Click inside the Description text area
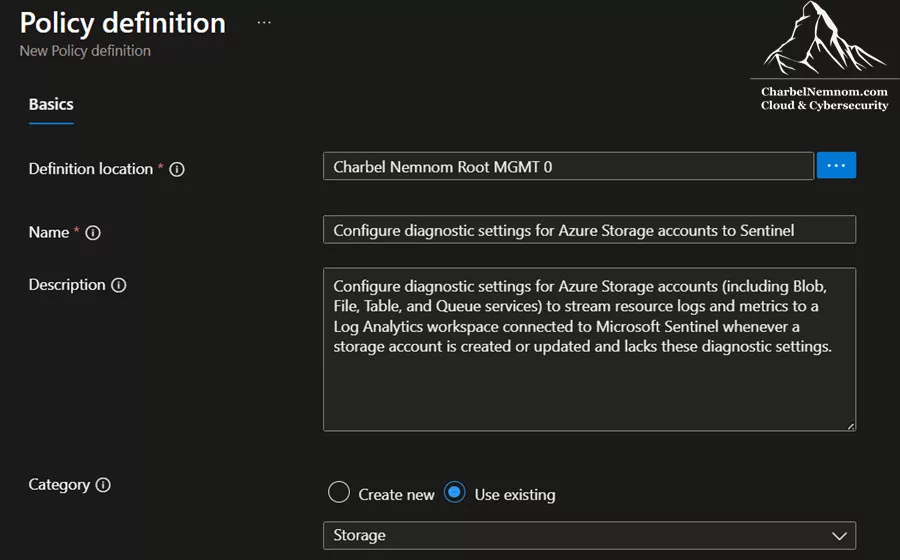Image resolution: width=900 pixels, height=560 pixels. coord(589,349)
